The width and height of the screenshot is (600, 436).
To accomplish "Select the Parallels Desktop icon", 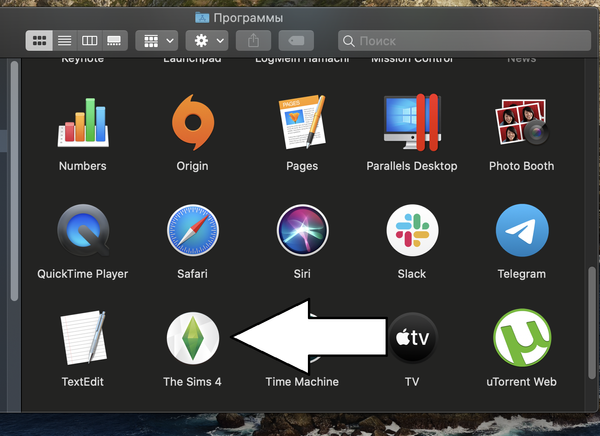I will click(411, 123).
